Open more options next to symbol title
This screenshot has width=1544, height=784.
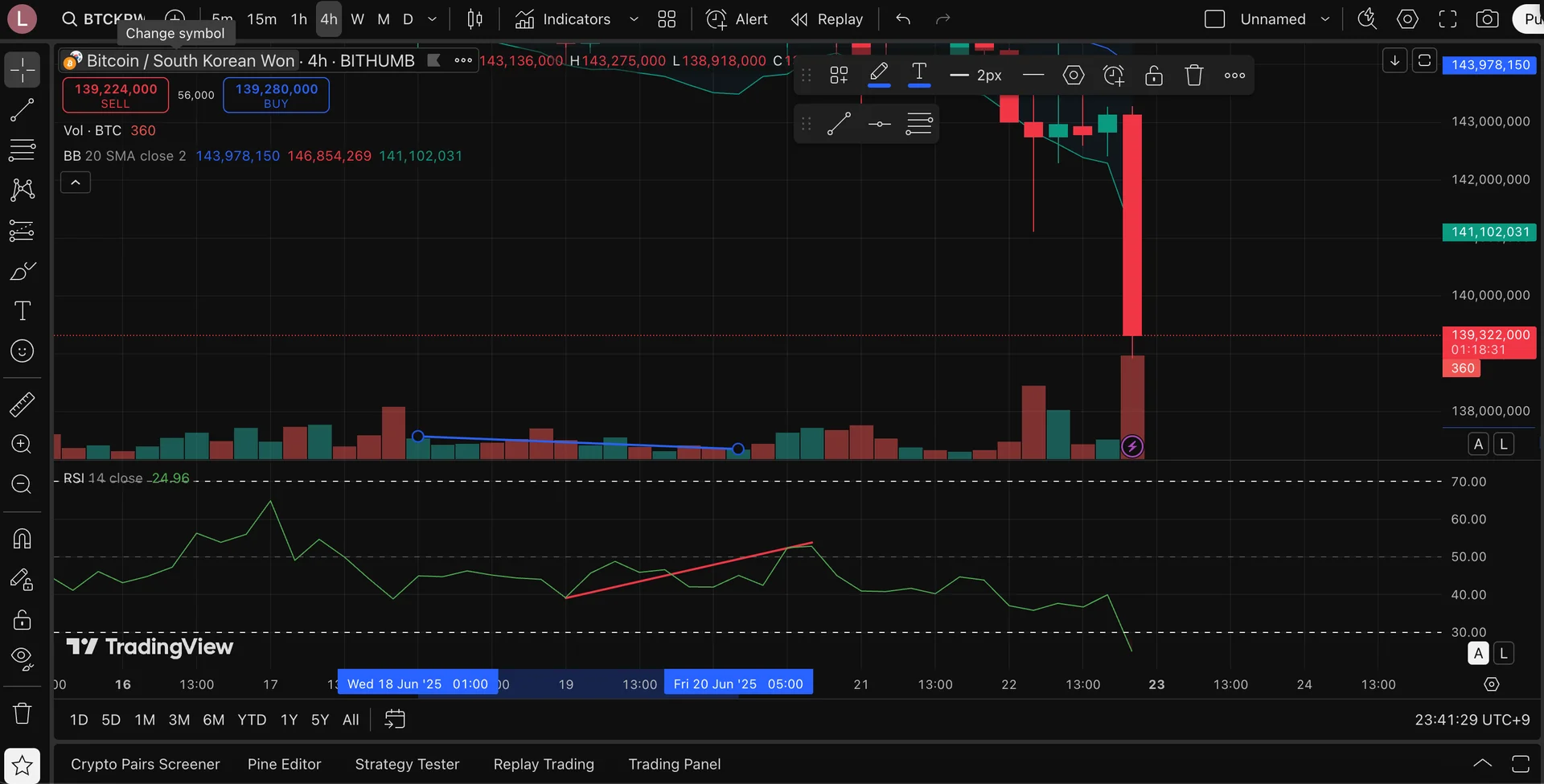click(x=463, y=60)
